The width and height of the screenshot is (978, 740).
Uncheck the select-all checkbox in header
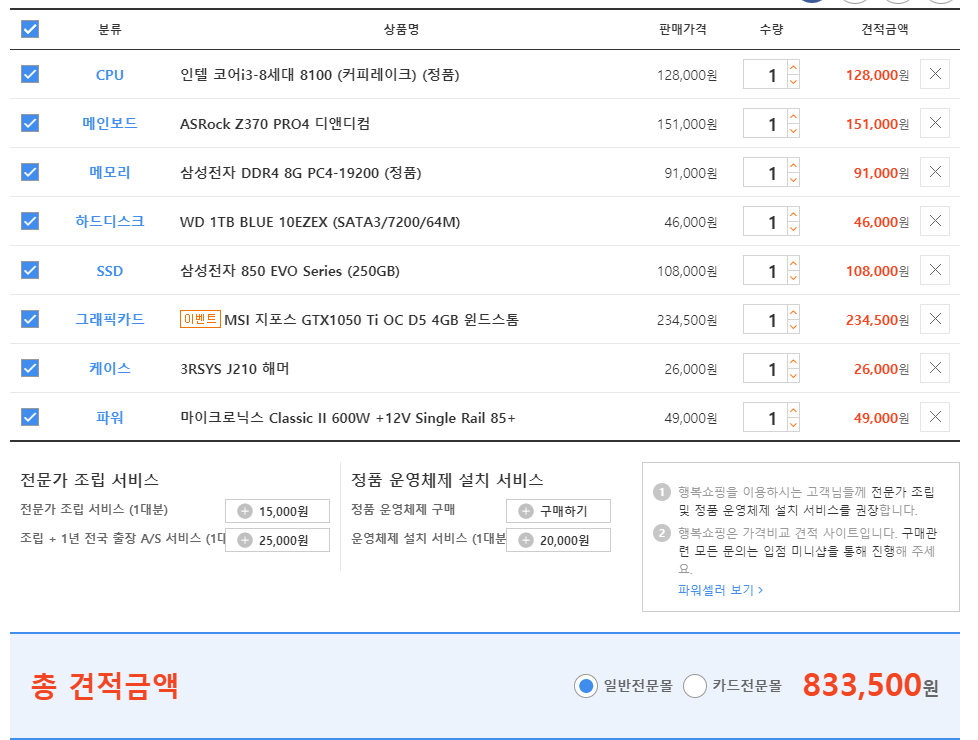(x=30, y=29)
